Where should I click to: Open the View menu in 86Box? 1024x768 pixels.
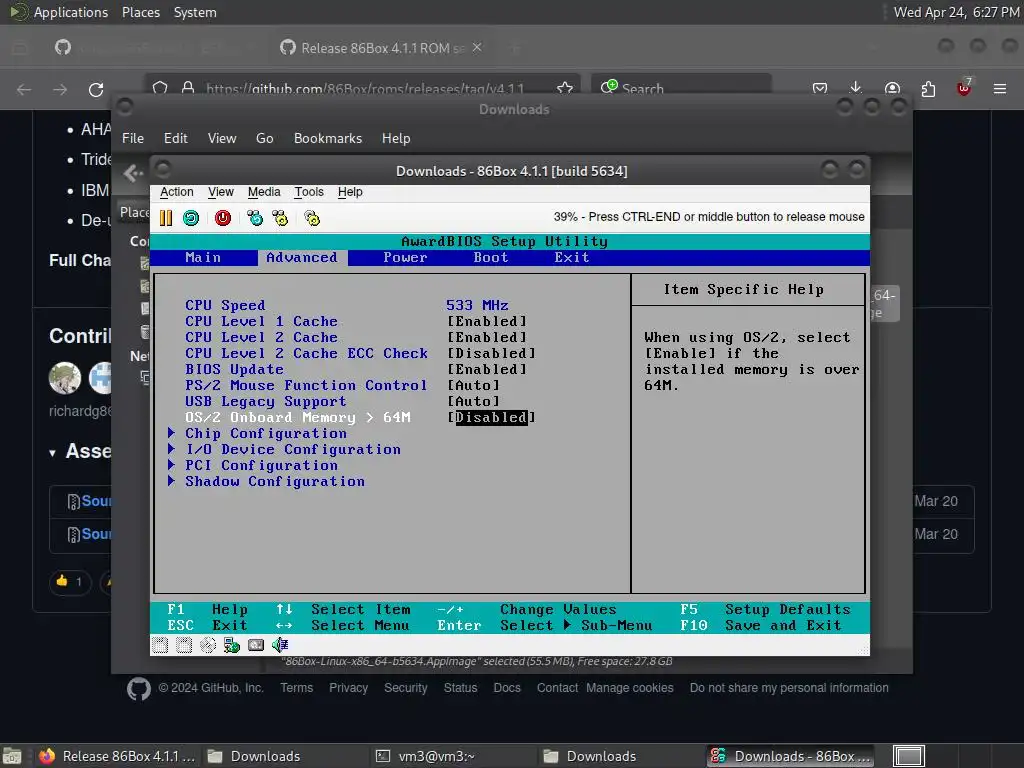221,192
